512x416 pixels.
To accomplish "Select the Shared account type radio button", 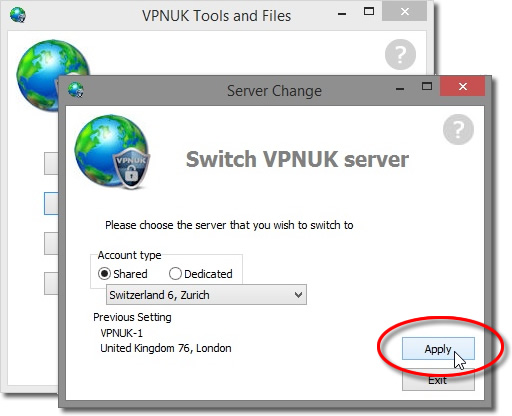I will click(x=104, y=274).
